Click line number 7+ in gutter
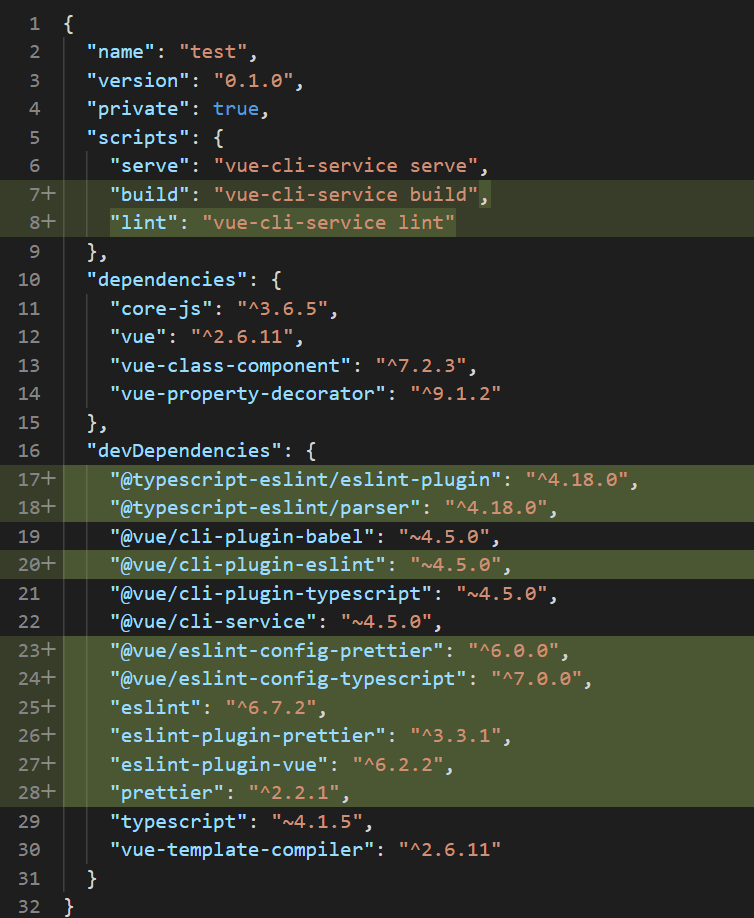 tap(42, 194)
